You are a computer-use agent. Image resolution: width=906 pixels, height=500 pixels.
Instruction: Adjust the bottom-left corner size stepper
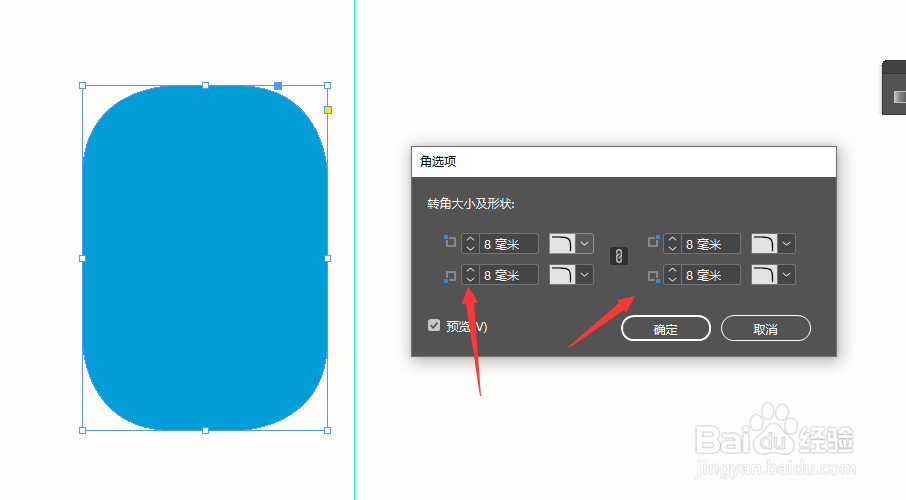click(x=470, y=275)
